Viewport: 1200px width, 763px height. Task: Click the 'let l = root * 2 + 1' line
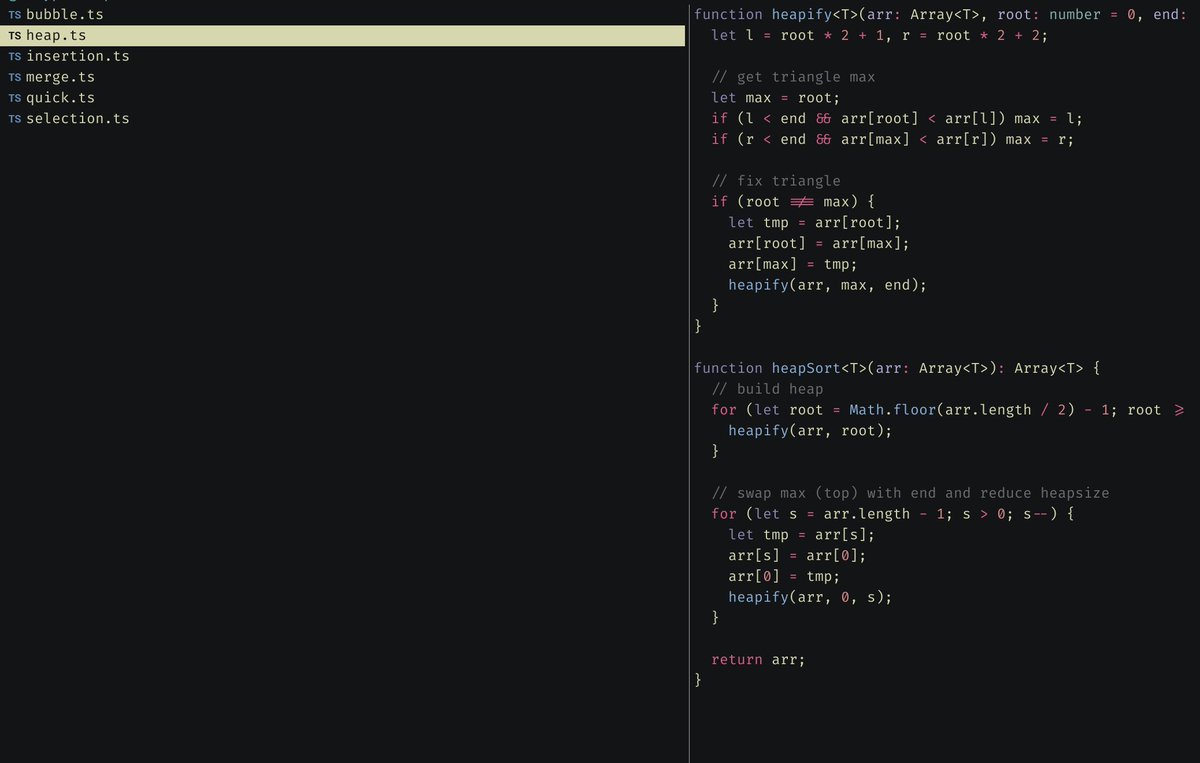click(x=880, y=35)
